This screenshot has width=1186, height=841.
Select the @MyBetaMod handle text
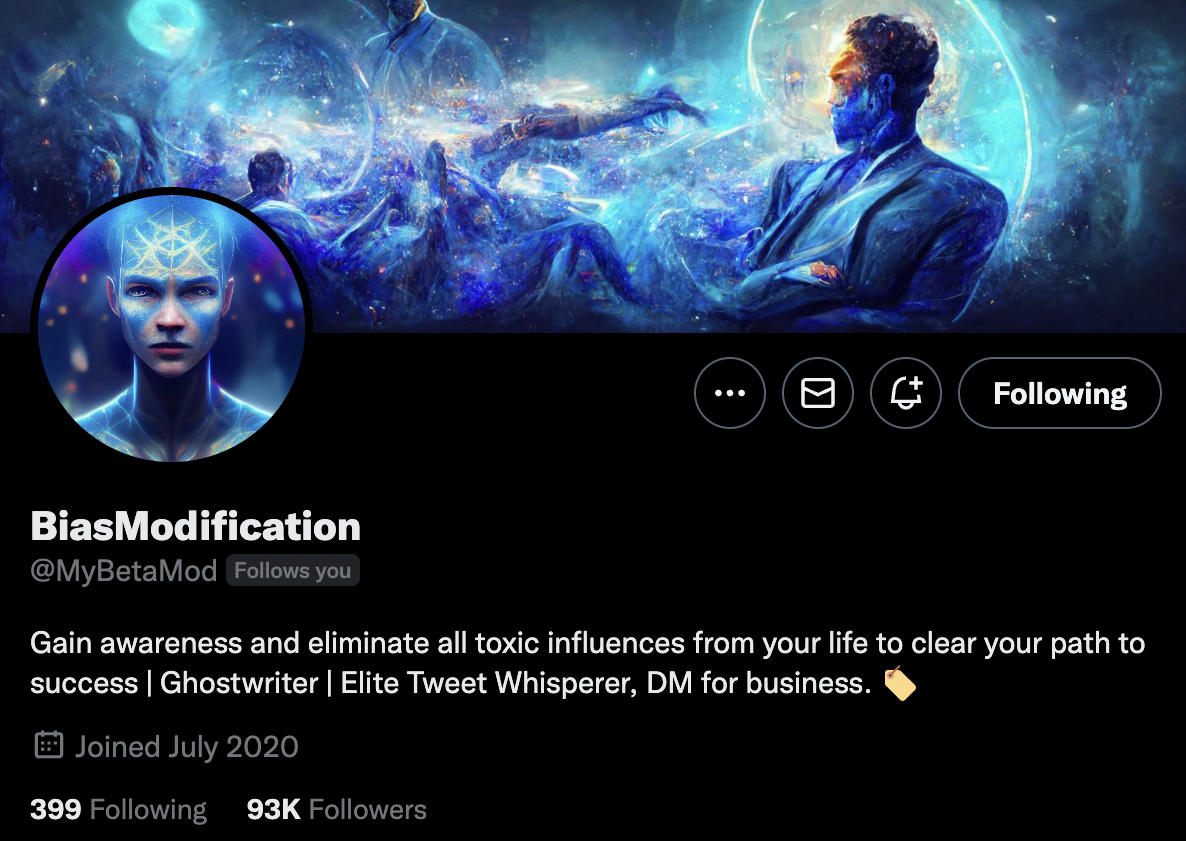(123, 570)
